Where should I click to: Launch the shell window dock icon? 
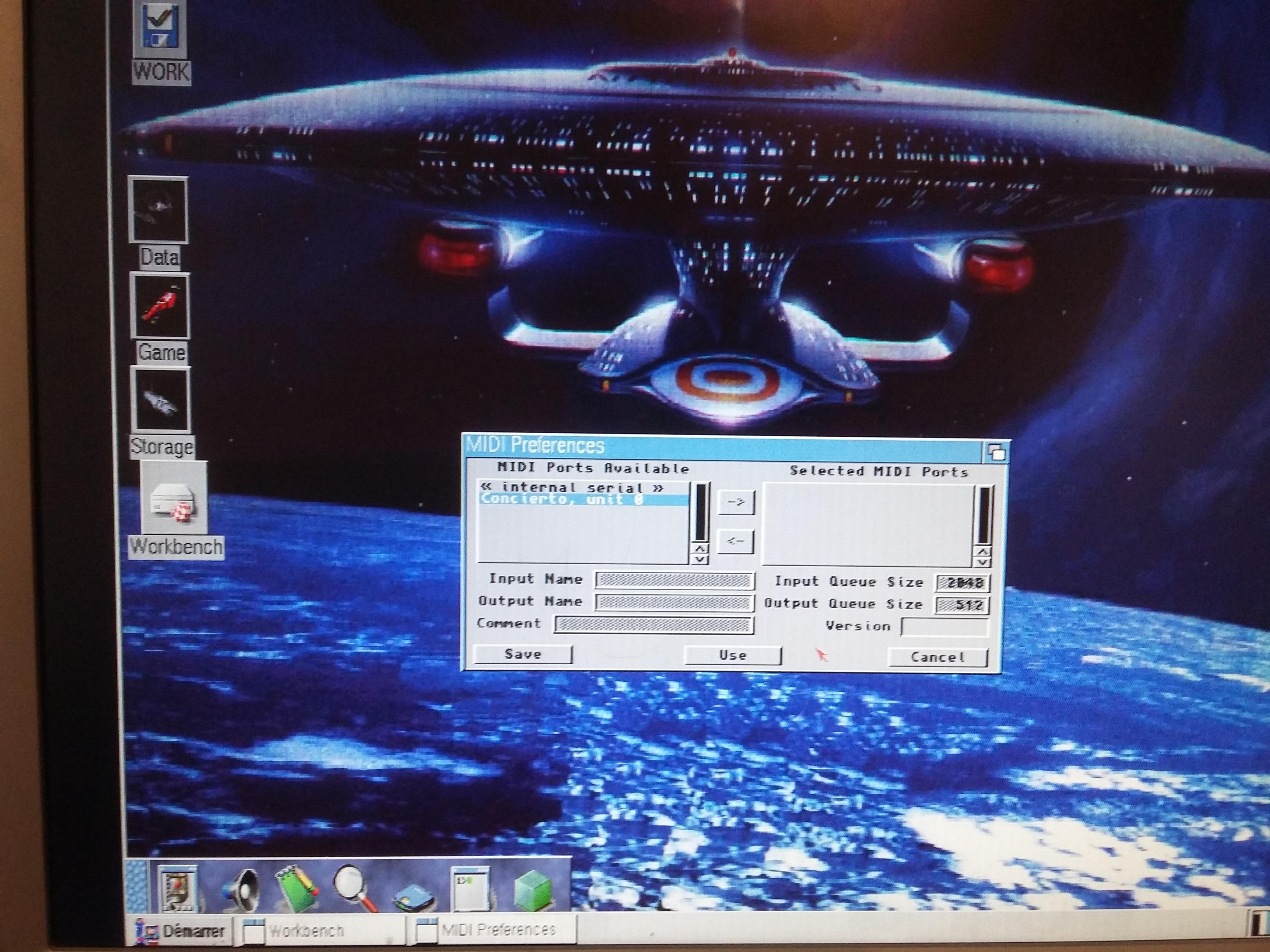click(x=470, y=889)
